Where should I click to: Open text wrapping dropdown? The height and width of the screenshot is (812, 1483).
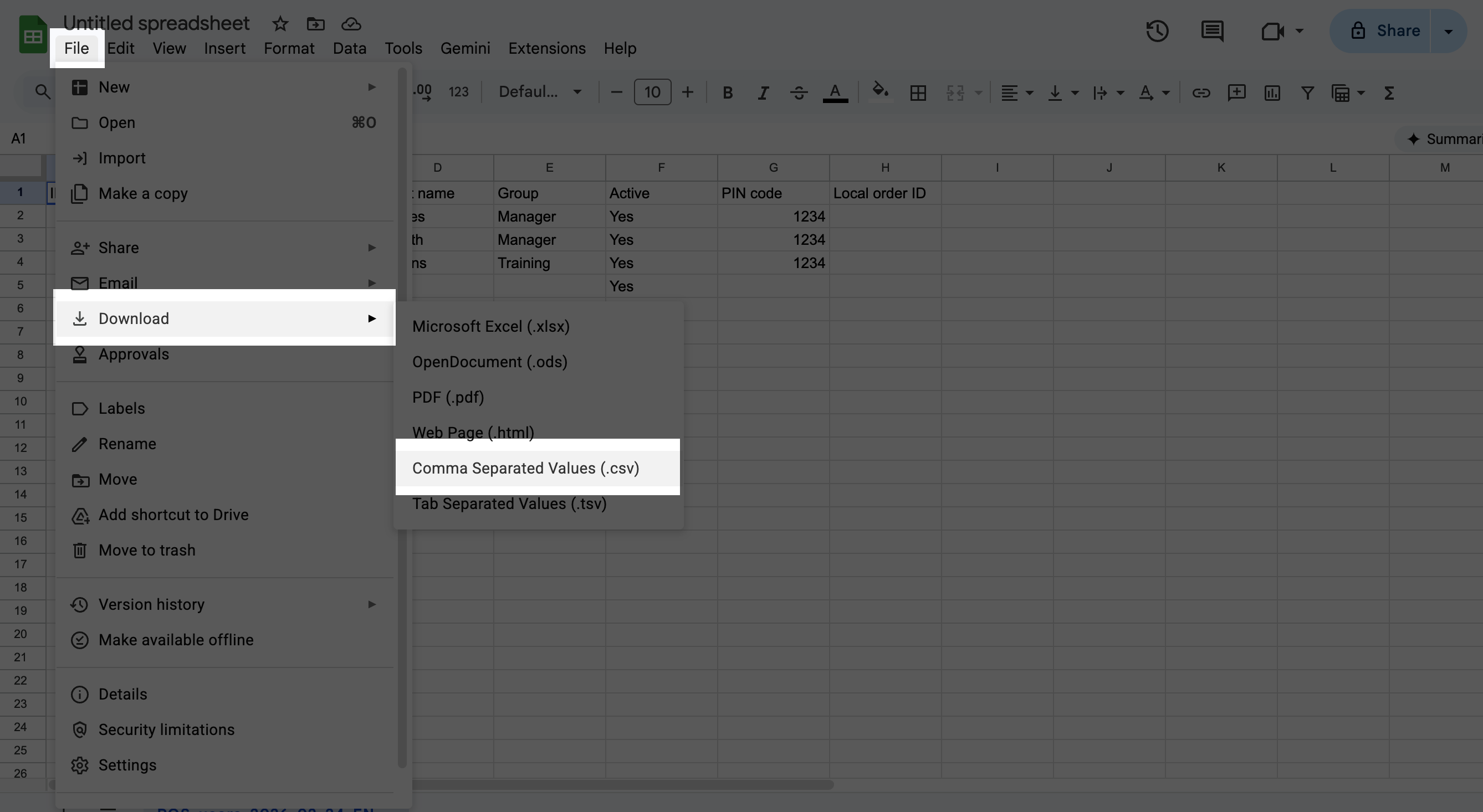tap(1108, 92)
